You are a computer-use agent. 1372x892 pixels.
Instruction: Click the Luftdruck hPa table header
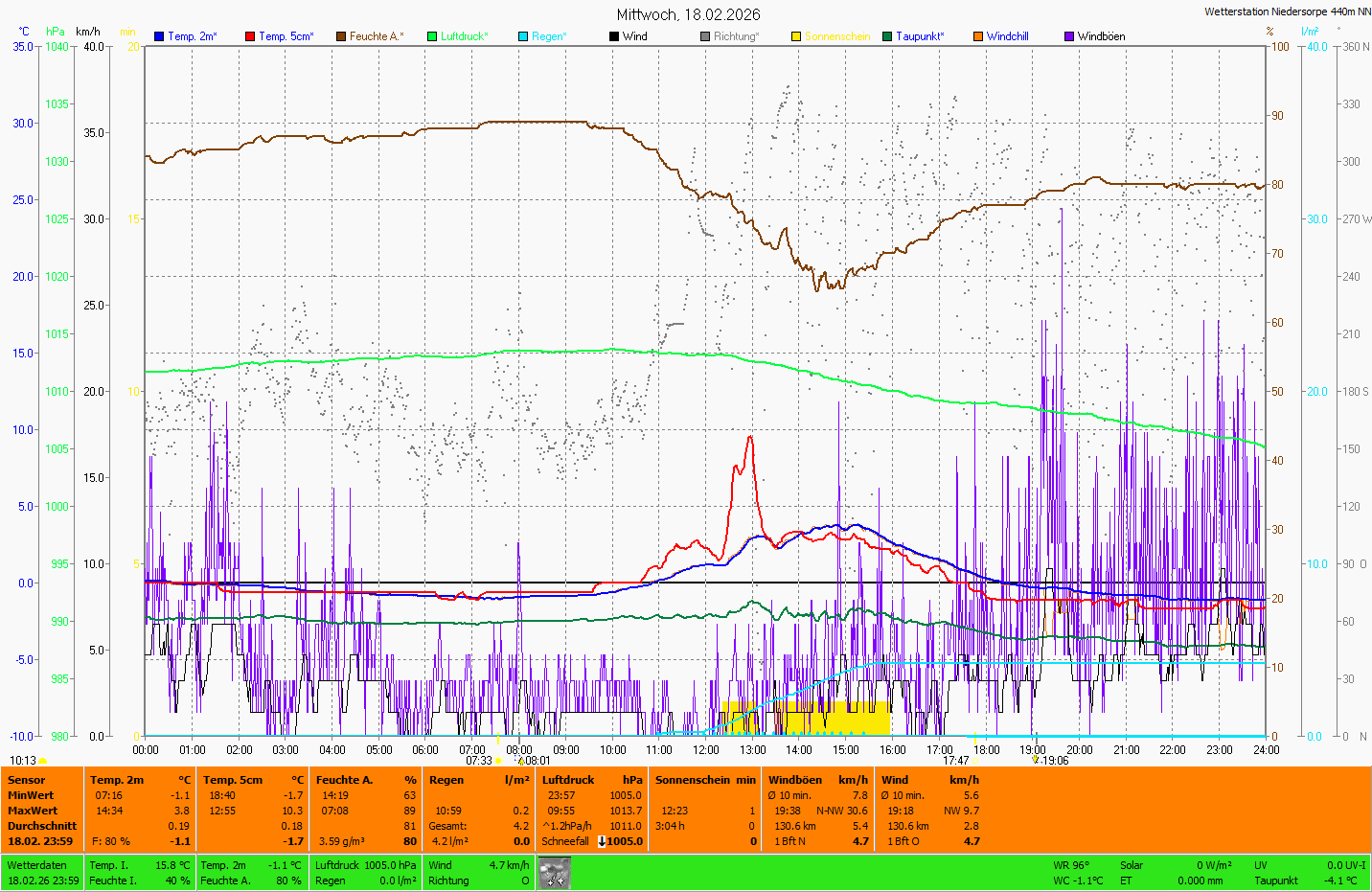pos(591,780)
